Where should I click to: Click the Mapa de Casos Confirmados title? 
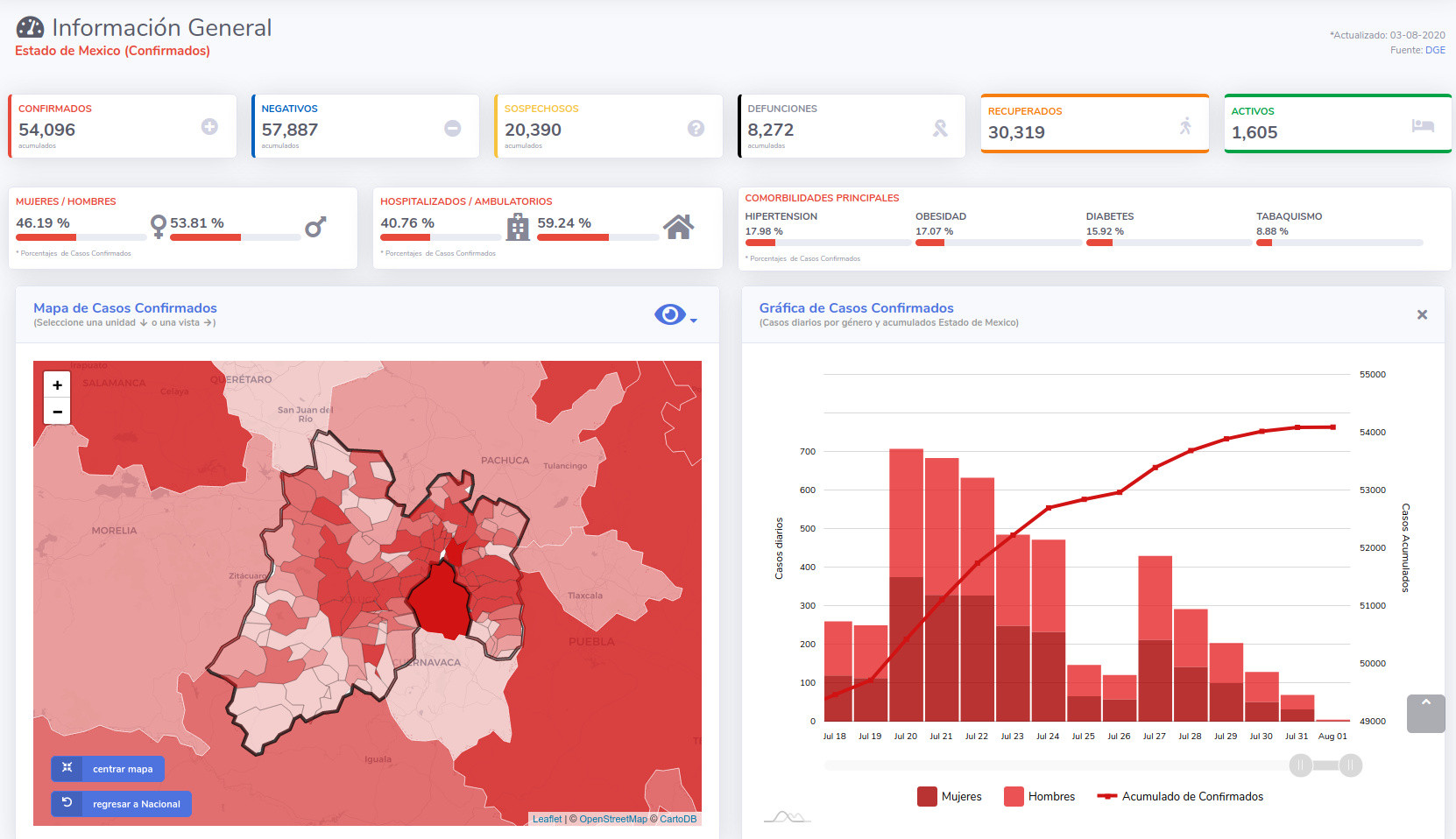(x=125, y=307)
